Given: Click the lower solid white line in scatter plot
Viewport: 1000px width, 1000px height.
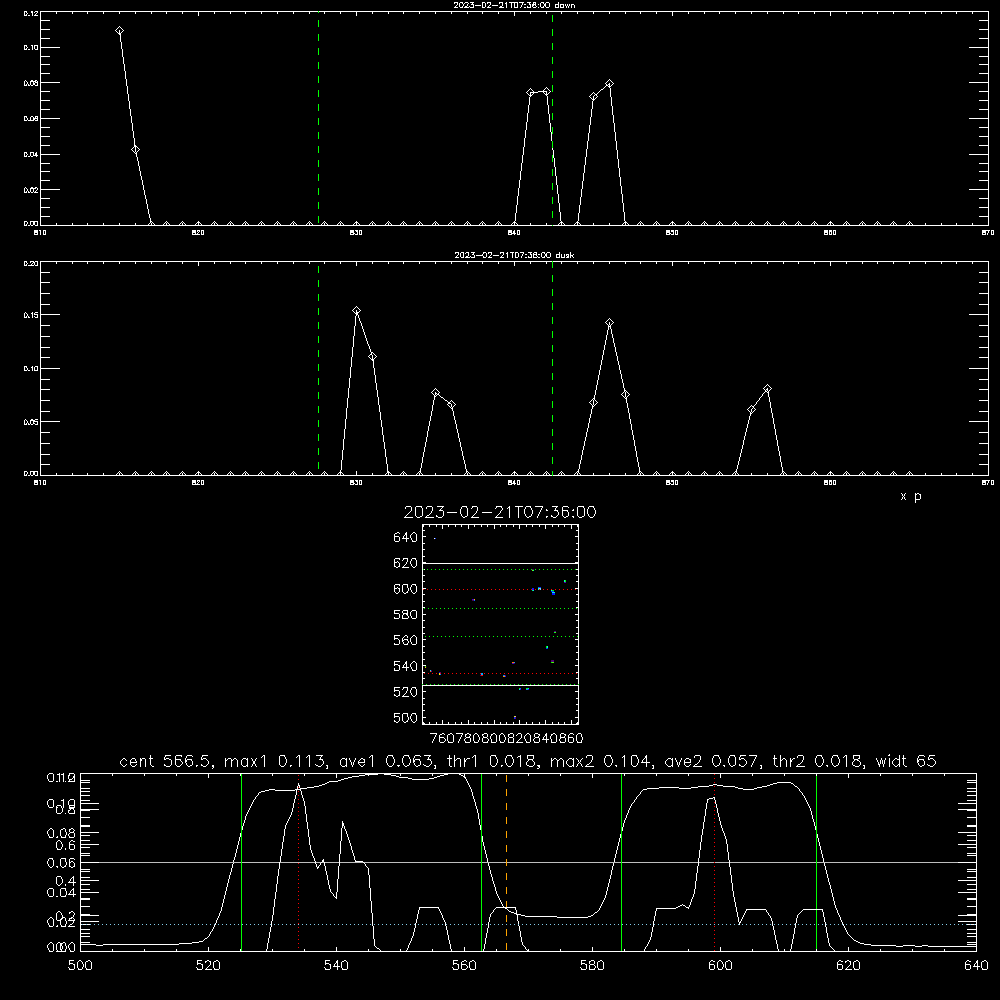Looking at the screenshot, I should [x=500, y=686].
